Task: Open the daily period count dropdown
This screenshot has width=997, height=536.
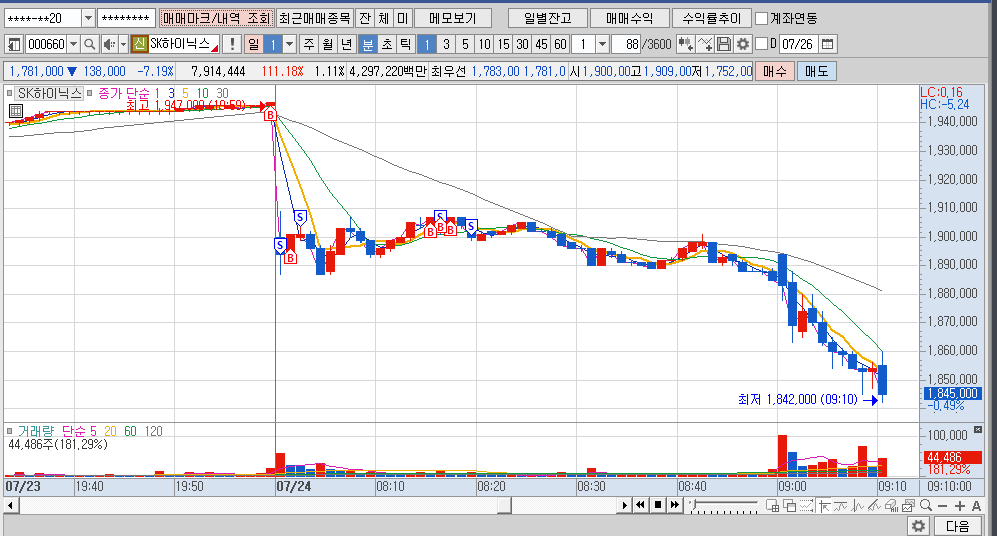Action: pos(289,44)
